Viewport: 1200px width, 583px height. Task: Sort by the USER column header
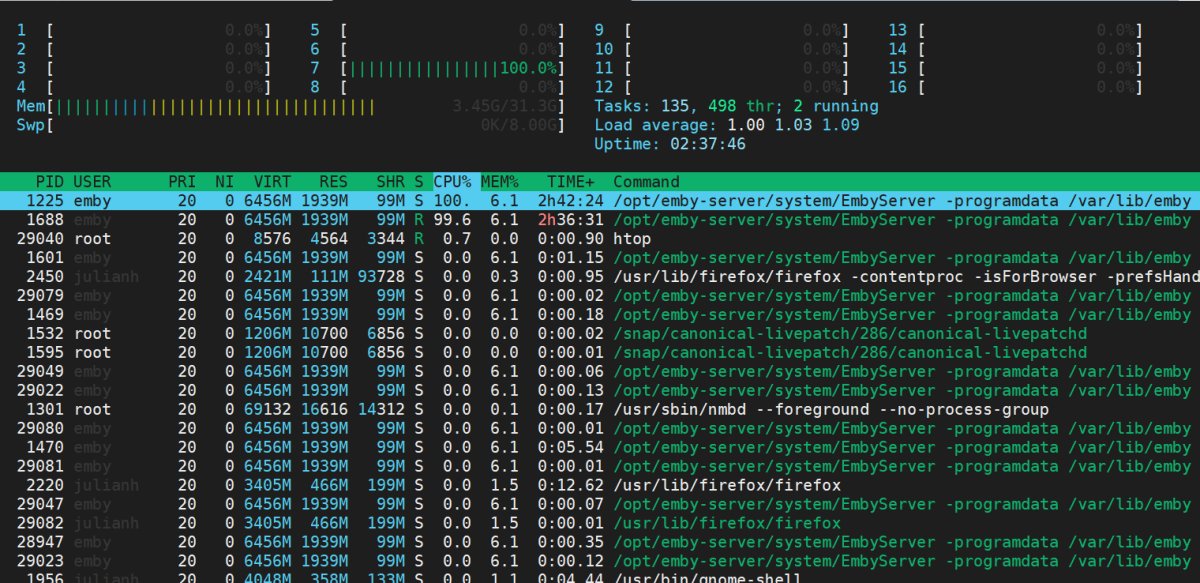92,182
